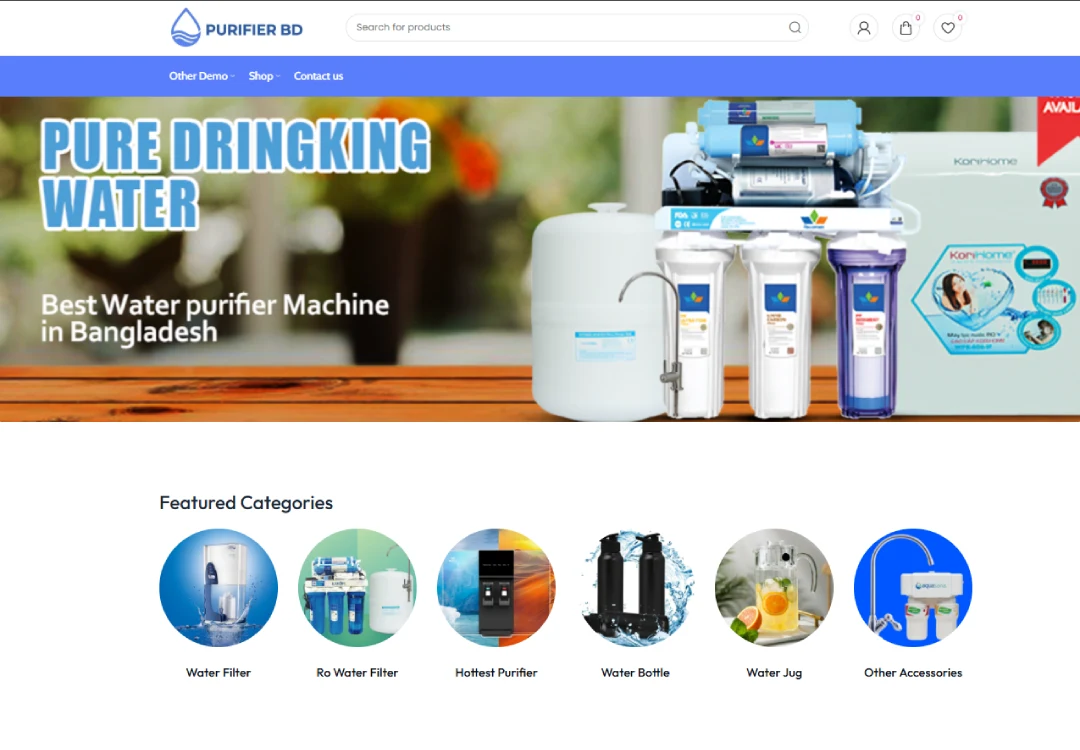The image size is (1080, 750).
Task: Go to the Contact us page
Action: [318, 76]
